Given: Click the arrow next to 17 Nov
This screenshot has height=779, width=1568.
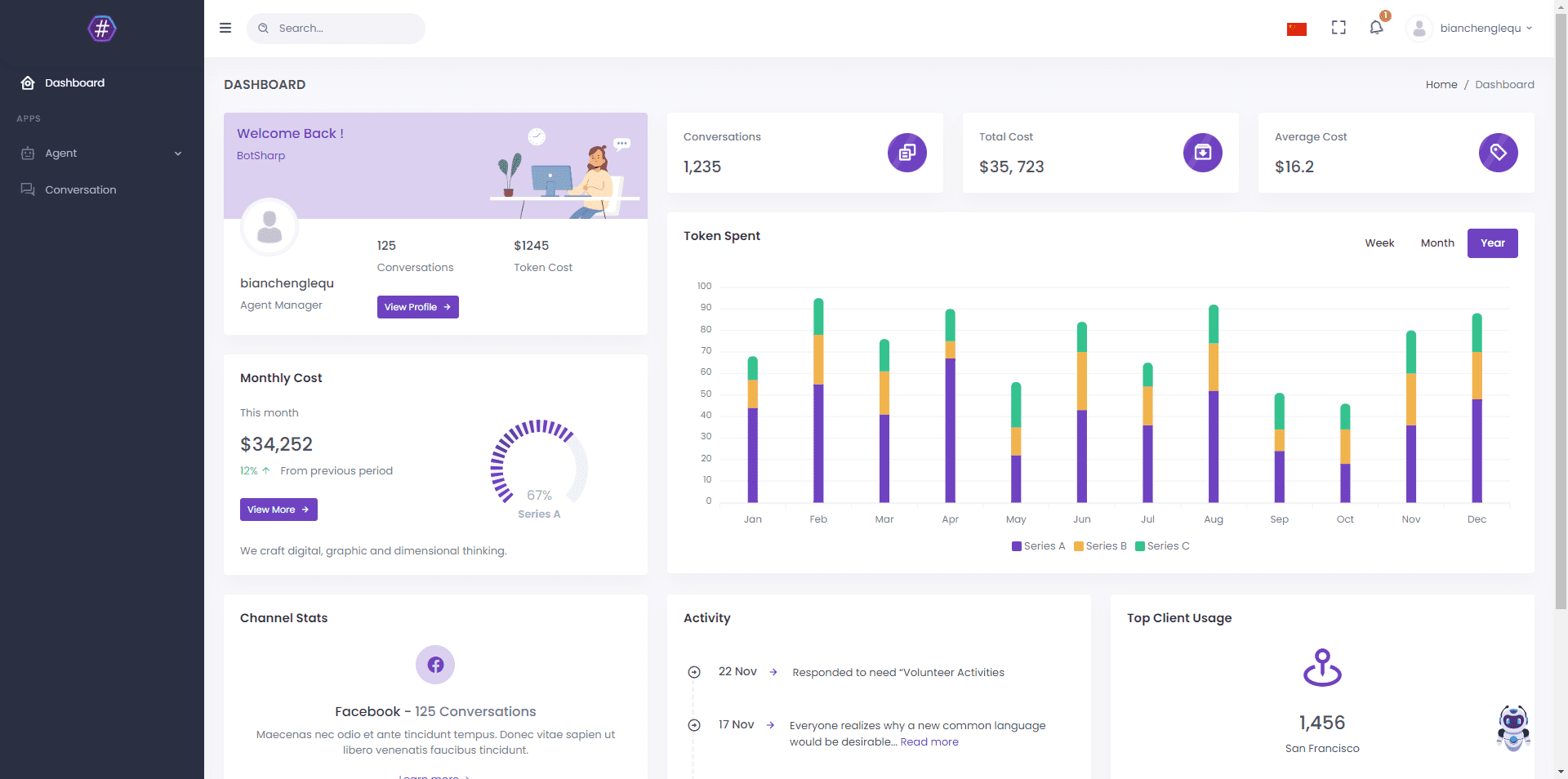Looking at the screenshot, I should pyautogui.click(x=770, y=725).
